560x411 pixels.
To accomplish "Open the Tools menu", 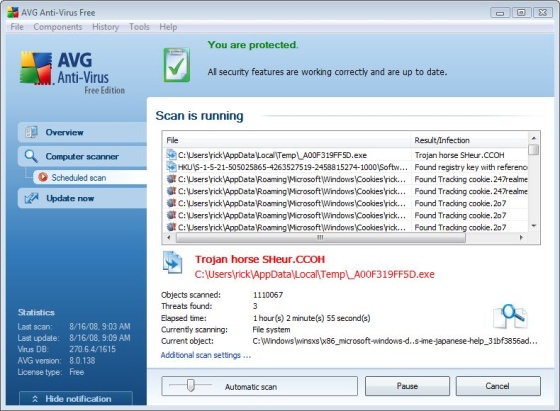I will pyautogui.click(x=139, y=27).
